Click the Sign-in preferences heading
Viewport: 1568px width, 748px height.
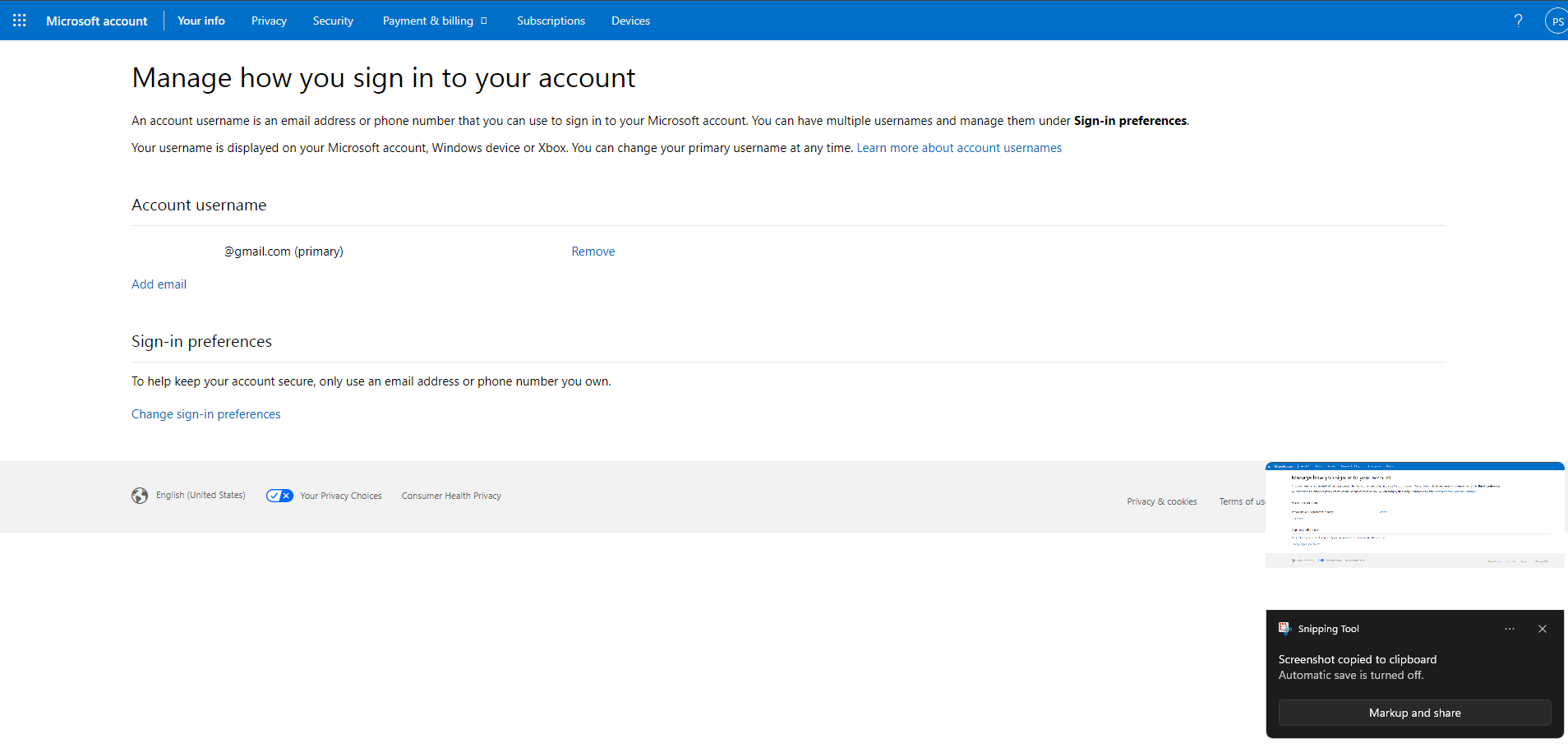coord(201,341)
